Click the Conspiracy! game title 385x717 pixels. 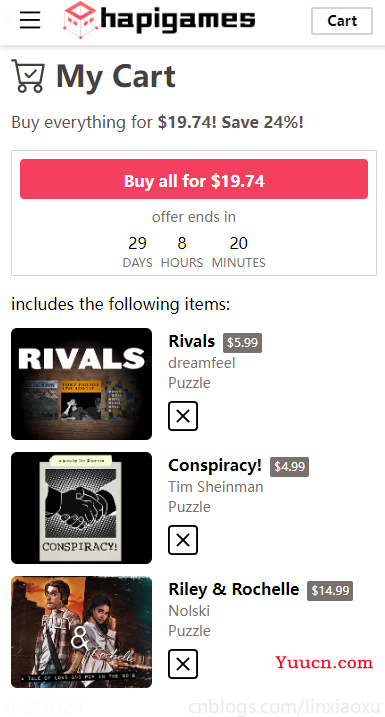pyautogui.click(x=215, y=466)
